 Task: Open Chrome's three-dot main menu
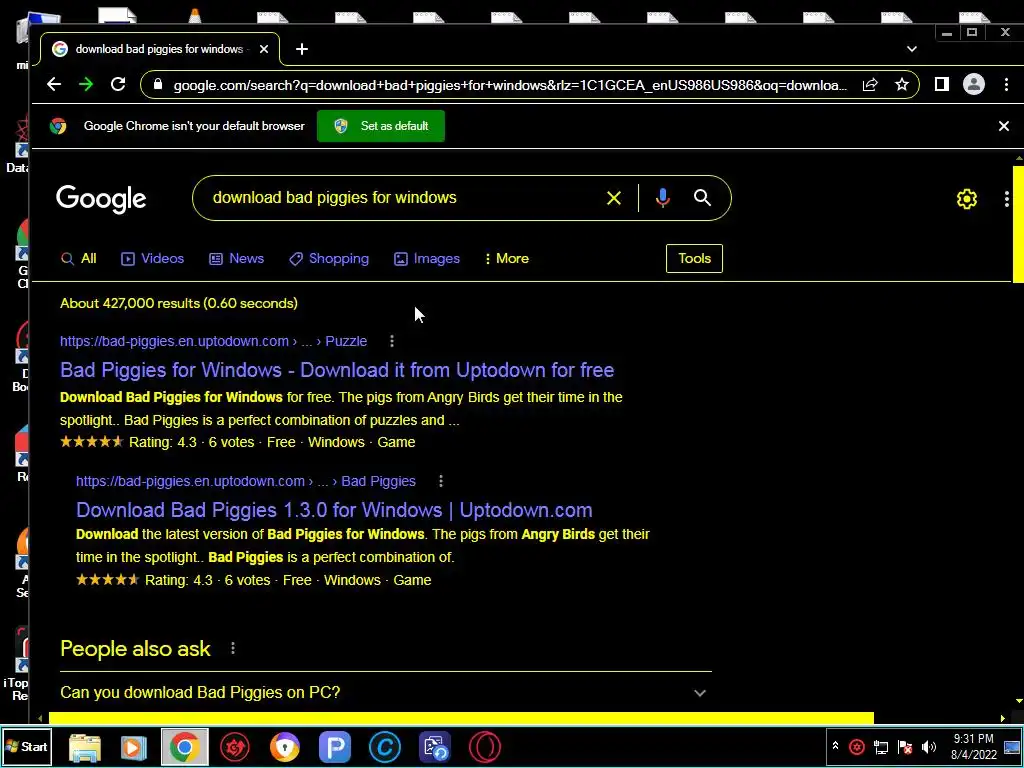[x=1006, y=84]
